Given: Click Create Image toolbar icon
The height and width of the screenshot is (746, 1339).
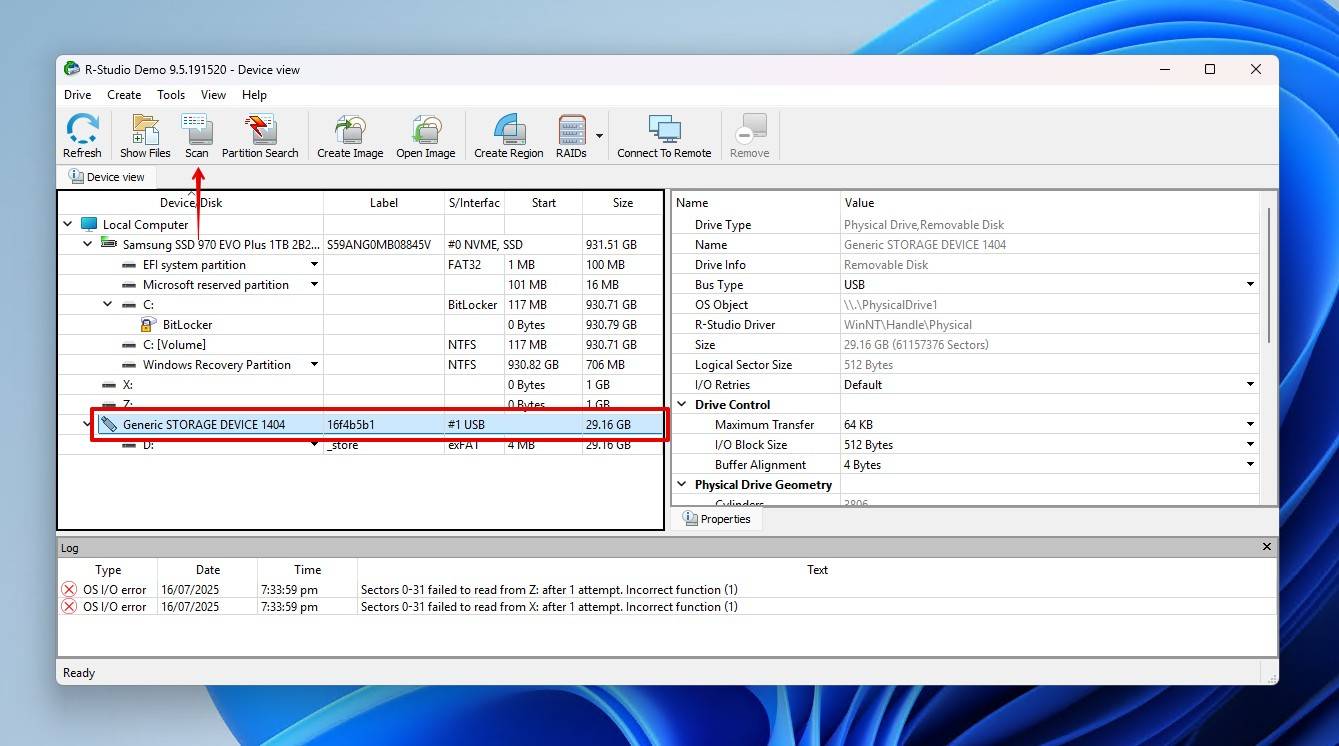Looking at the screenshot, I should click(350, 136).
